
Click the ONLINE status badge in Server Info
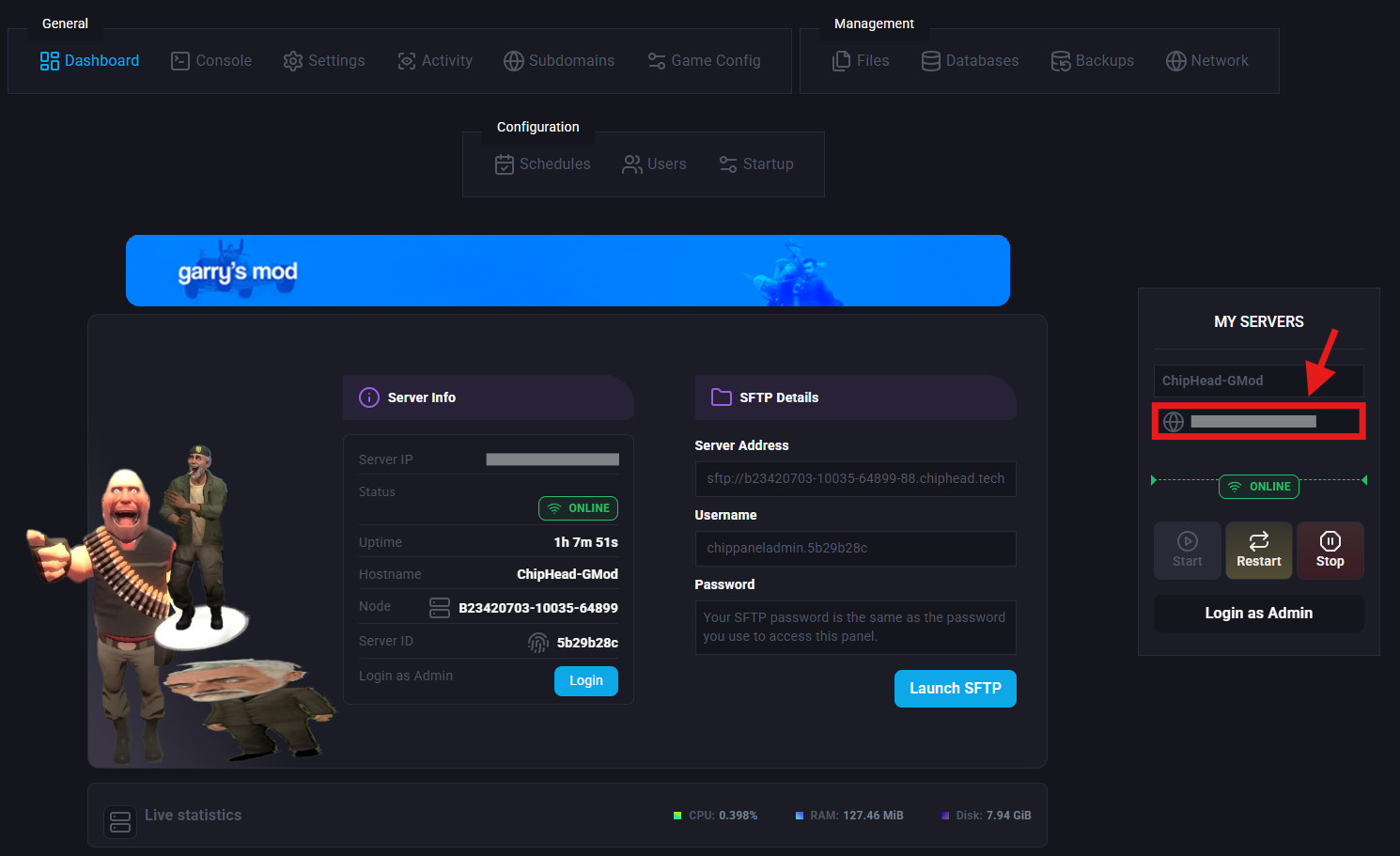pyautogui.click(x=578, y=508)
